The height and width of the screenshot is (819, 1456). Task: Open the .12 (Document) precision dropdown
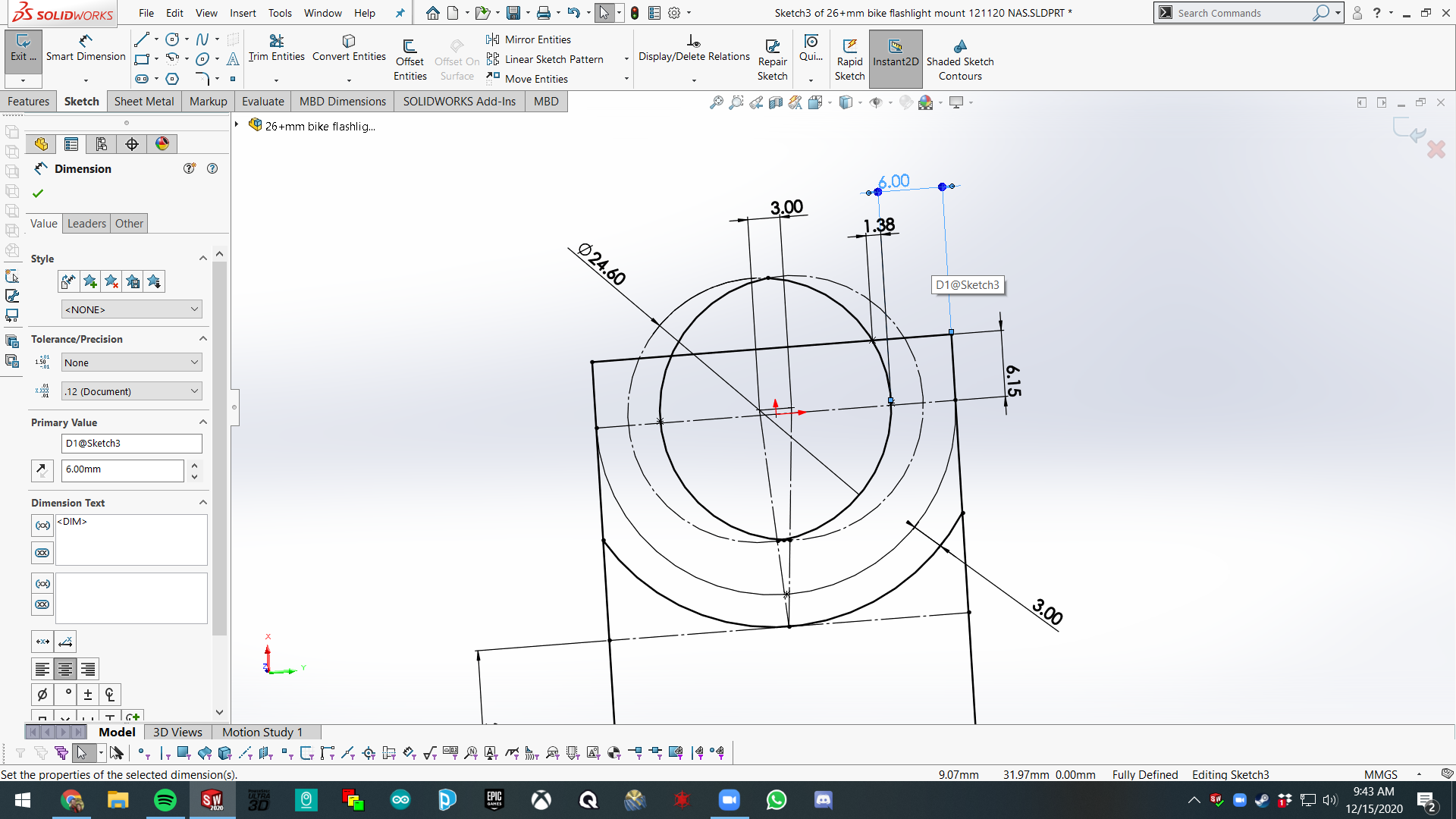pos(131,391)
